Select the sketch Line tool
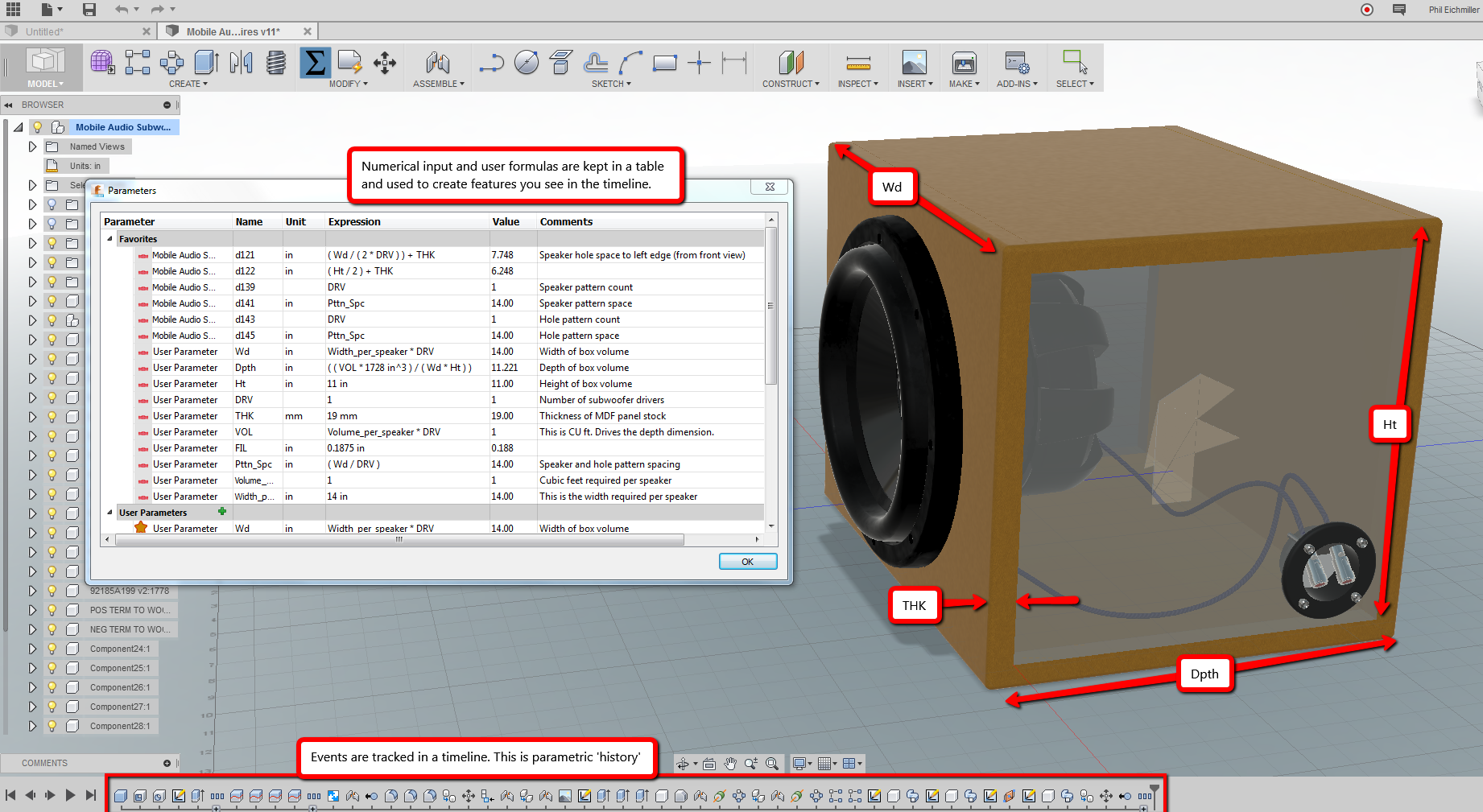This screenshot has height=812, width=1483. pyautogui.click(x=491, y=62)
